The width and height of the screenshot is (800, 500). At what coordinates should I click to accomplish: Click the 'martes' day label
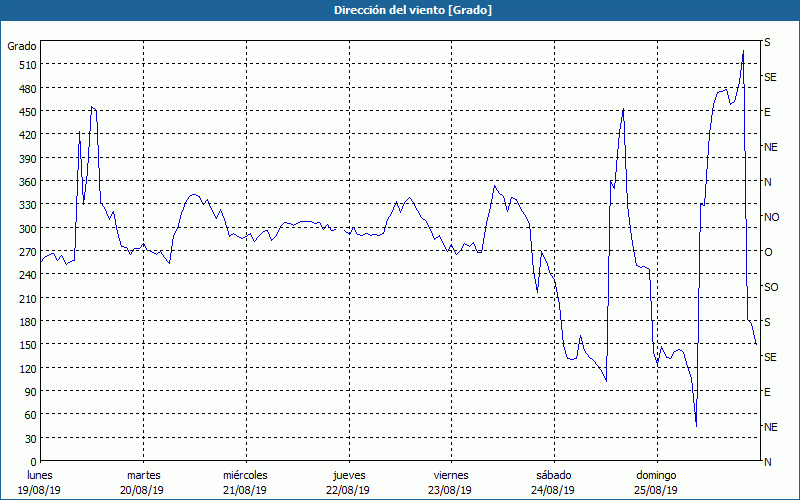tap(143, 475)
